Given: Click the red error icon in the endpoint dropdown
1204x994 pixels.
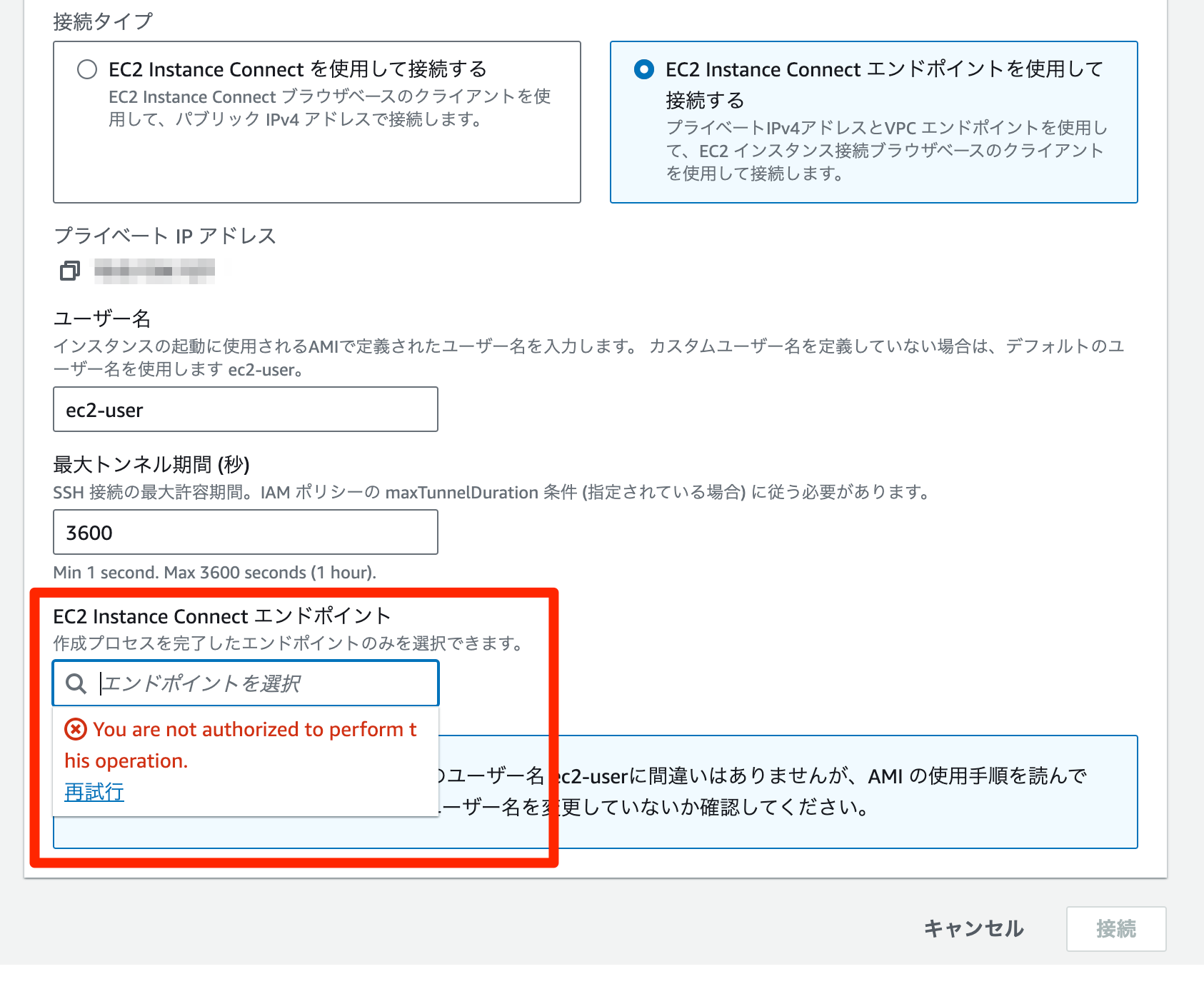Looking at the screenshot, I should [75, 729].
